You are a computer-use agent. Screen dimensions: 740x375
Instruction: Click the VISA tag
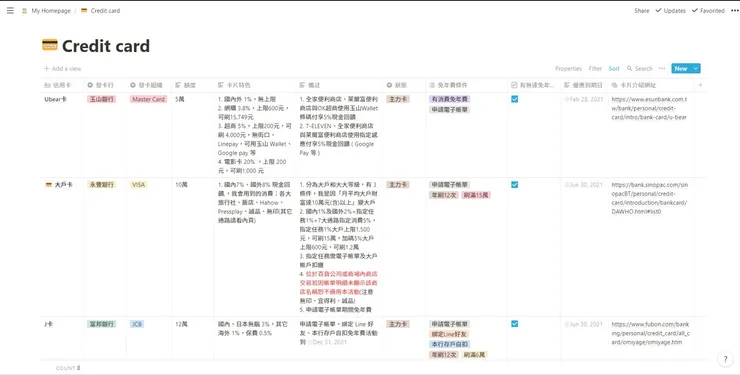point(138,184)
